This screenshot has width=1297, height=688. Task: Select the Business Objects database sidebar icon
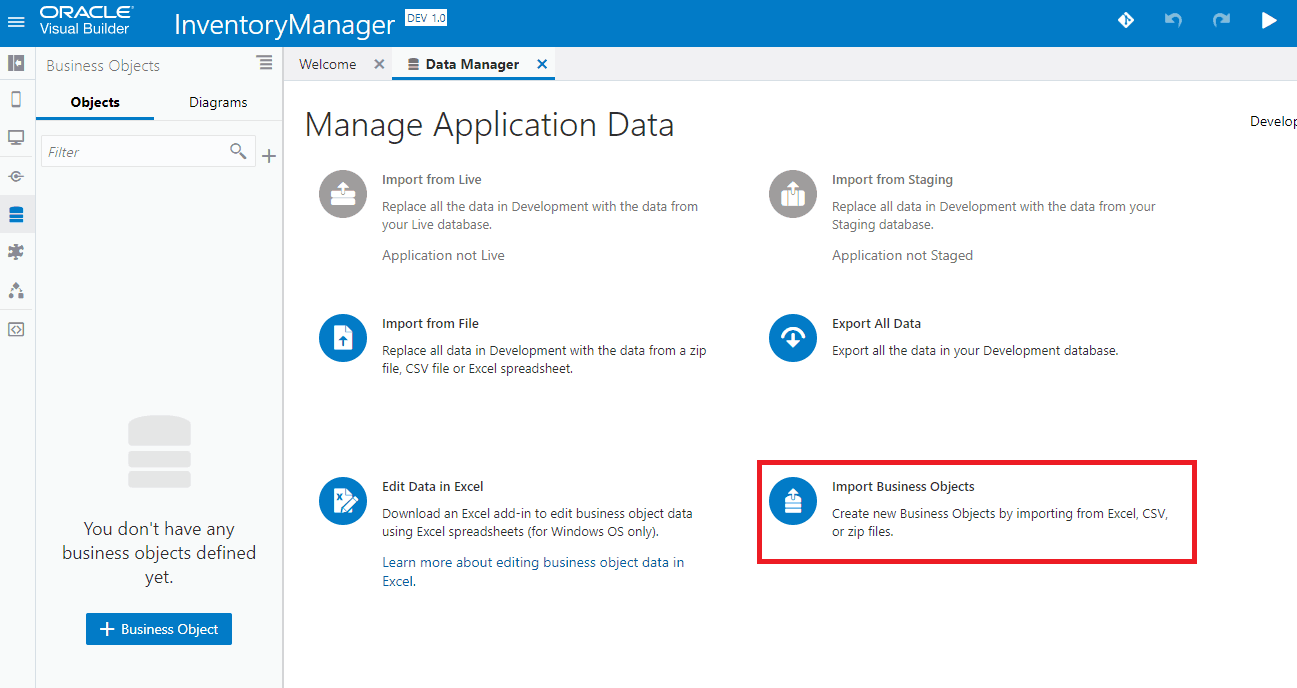tap(16, 214)
